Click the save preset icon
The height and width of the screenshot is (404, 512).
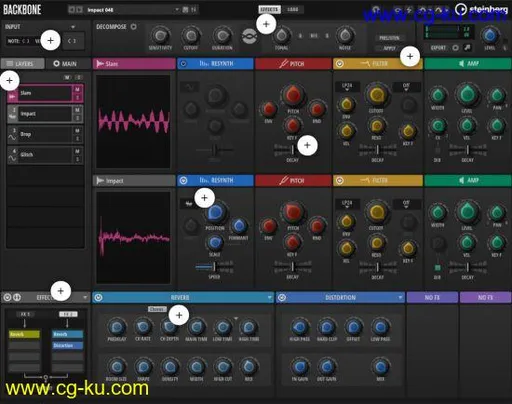pos(185,10)
